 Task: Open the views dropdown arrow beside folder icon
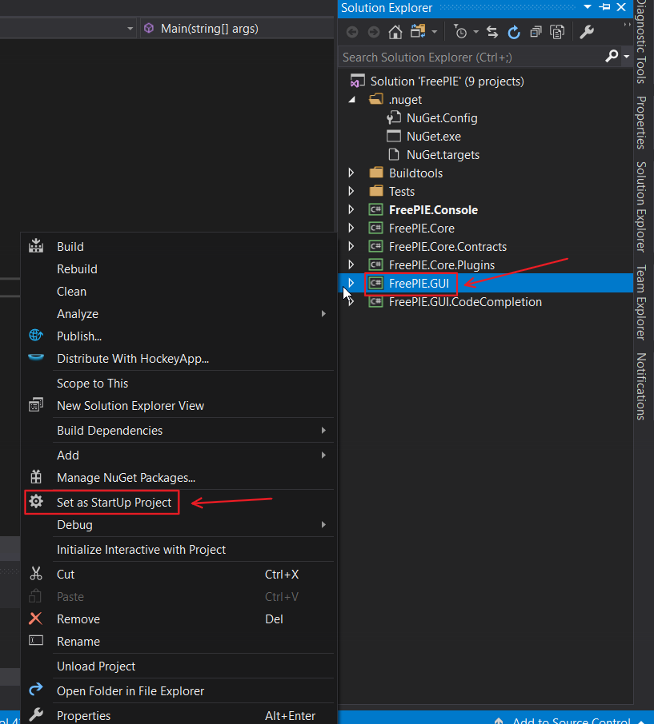(434, 32)
